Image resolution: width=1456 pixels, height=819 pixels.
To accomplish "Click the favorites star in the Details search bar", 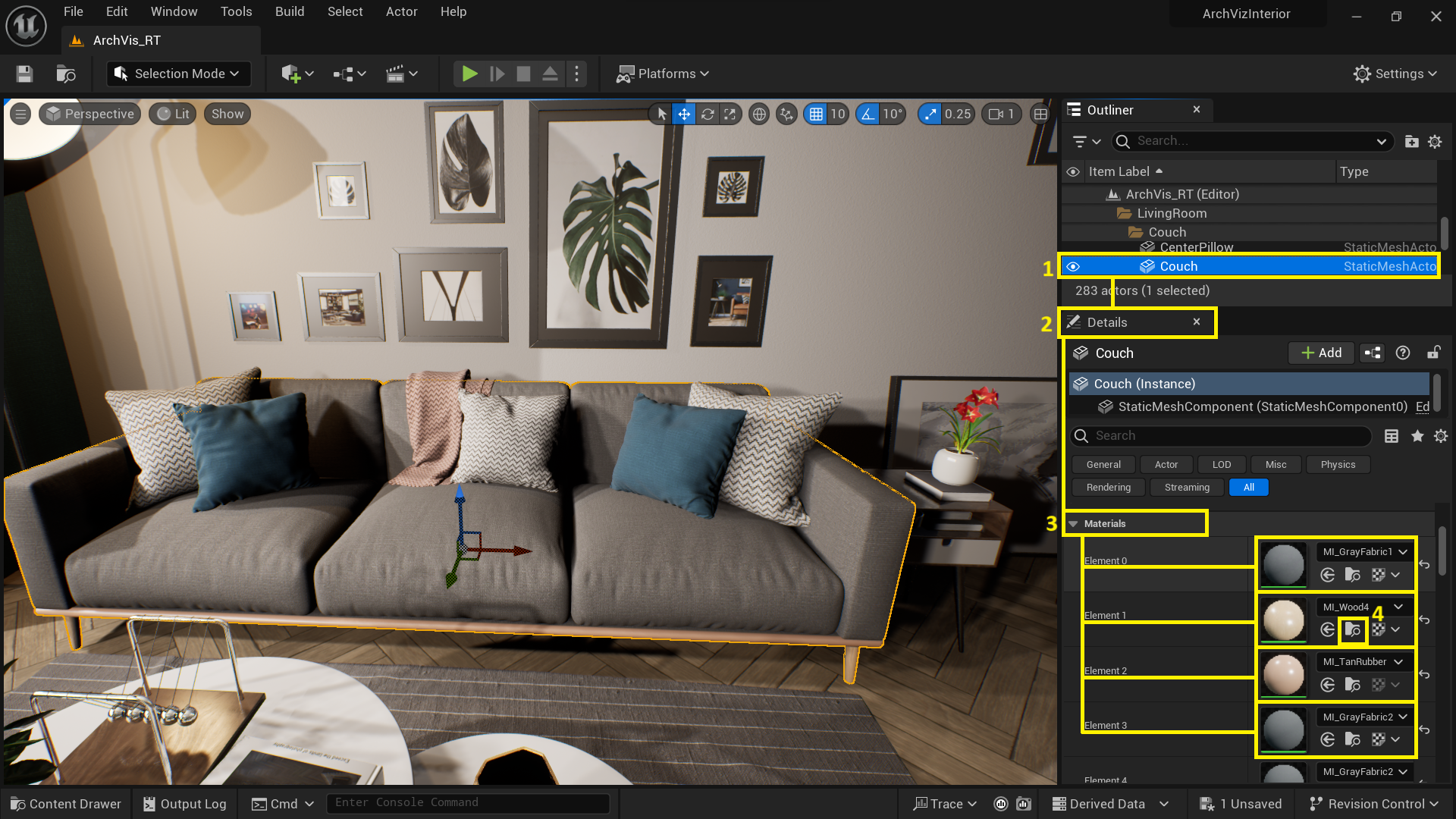I will pos(1417,436).
